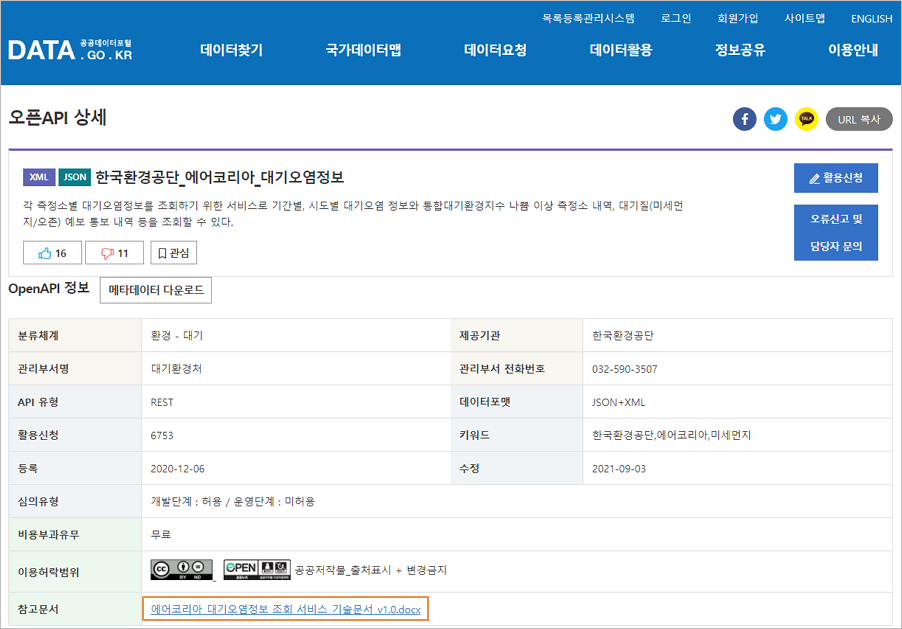Click the 회원가입 link
The height and width of the screenshot is (629, 902).
[x=737, y=18]
